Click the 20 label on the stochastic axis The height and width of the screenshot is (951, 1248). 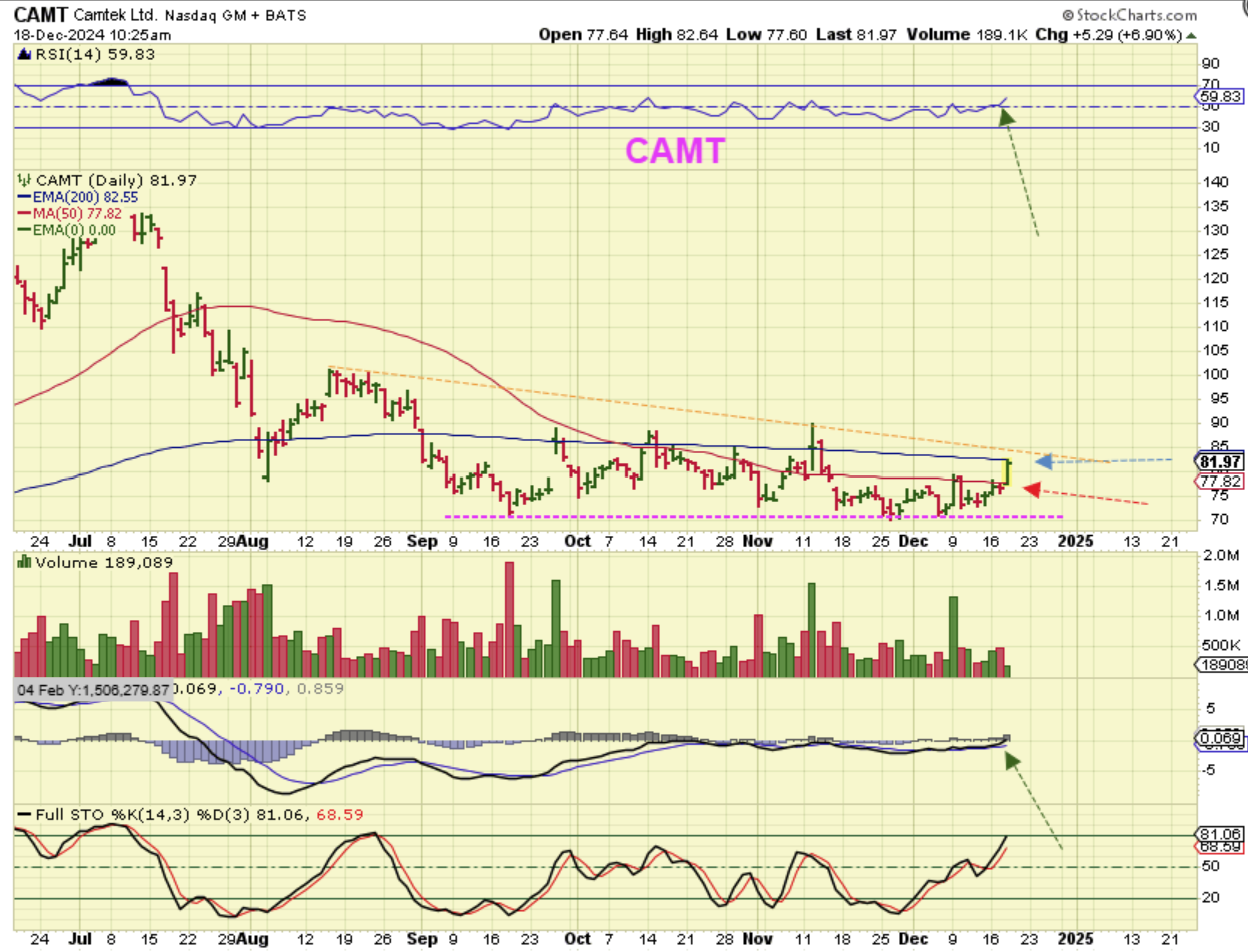(1212, 897)
